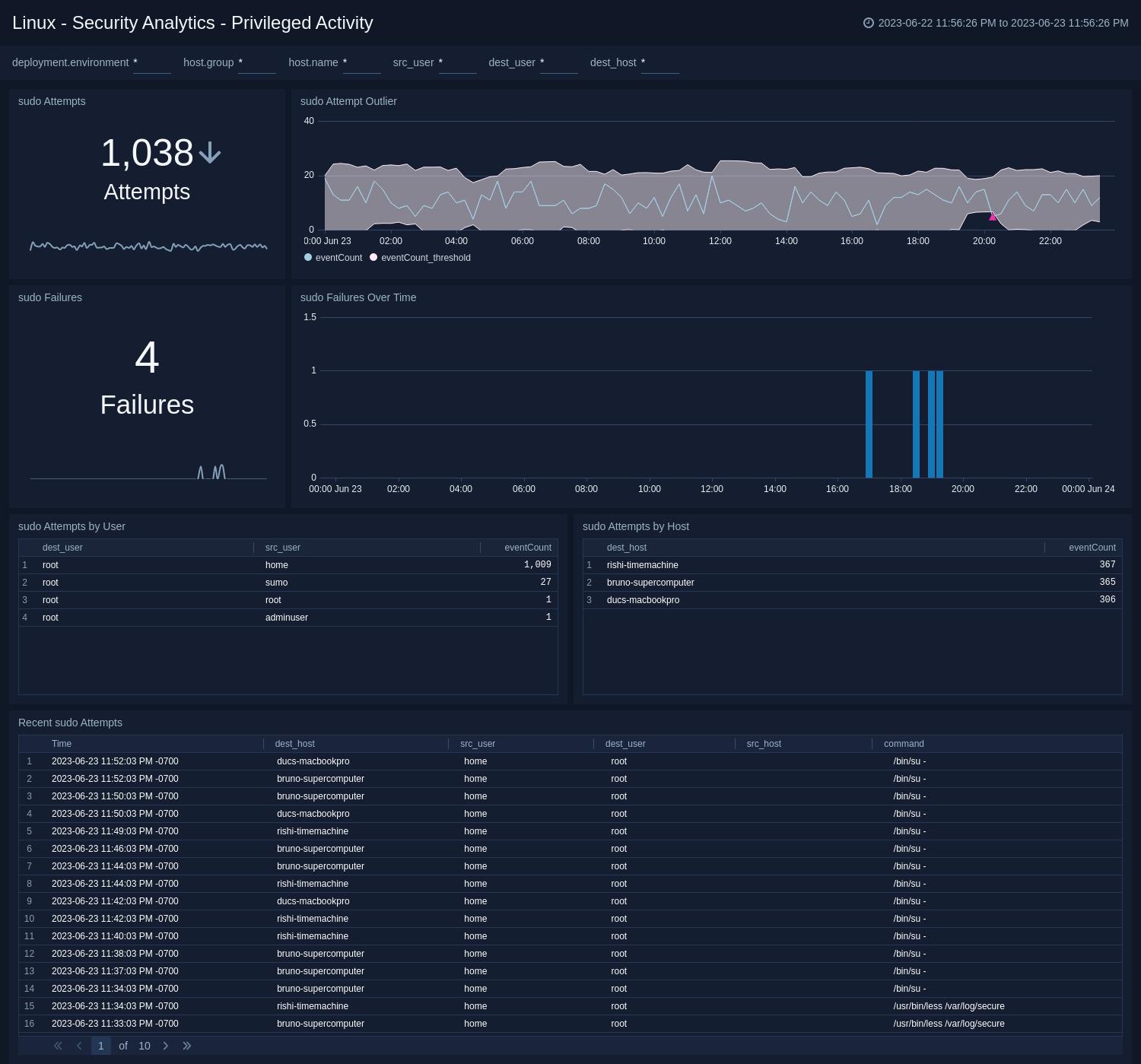The width and height of the screenshot is (1141, 1064).
Task: Click the host.group filter field
Action: (257, 63)
